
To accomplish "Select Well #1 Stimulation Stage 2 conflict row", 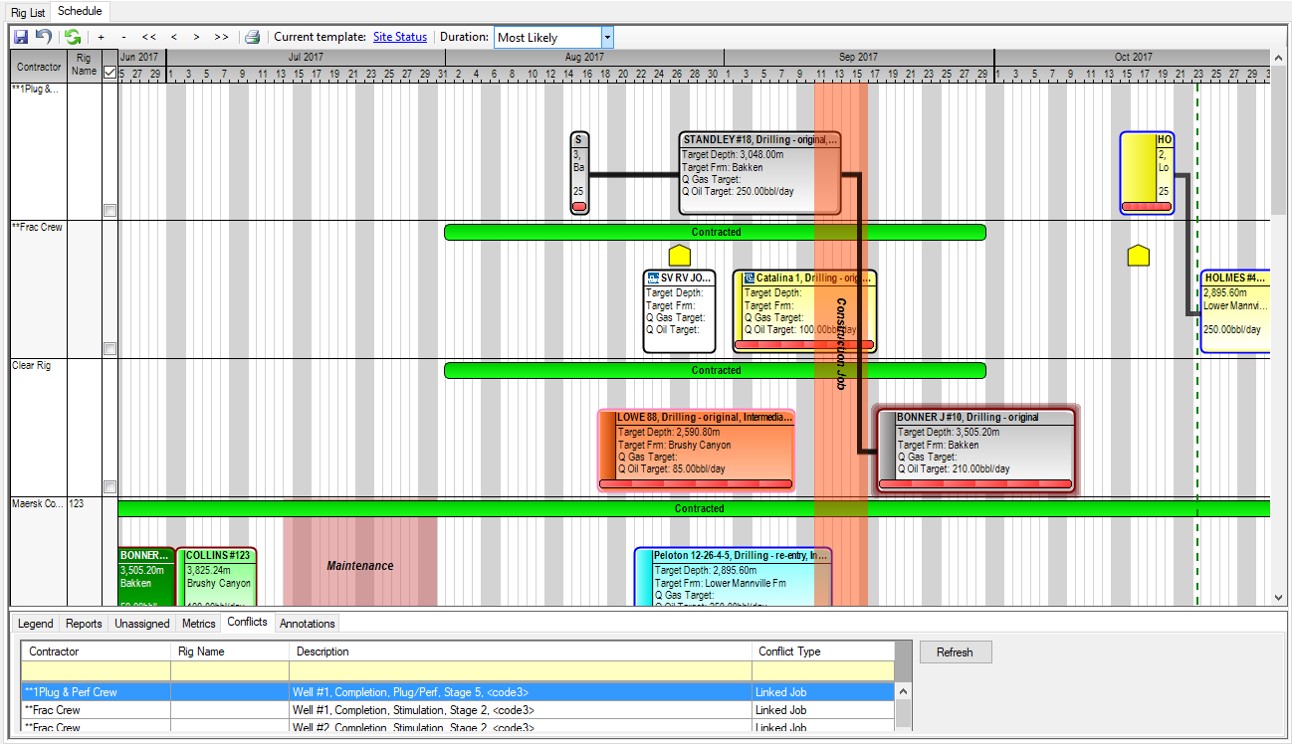I will click(458, 710).
